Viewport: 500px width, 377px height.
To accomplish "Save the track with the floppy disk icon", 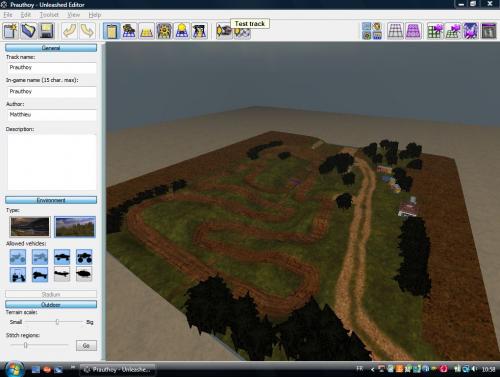I will (x=46, y=31).
